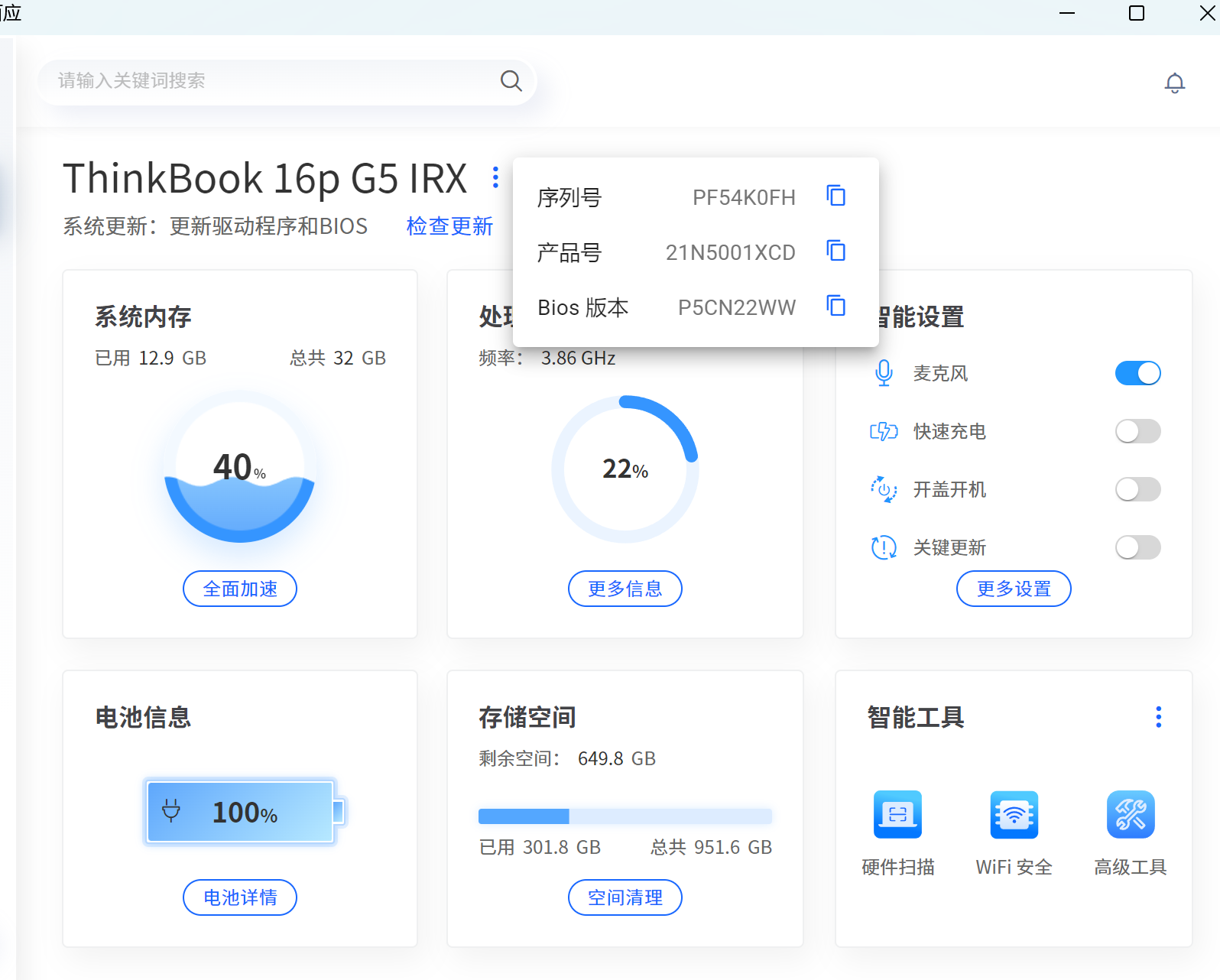
Task: Maximize the application window
Action: pyautogui.click(x=1137, y=13)
